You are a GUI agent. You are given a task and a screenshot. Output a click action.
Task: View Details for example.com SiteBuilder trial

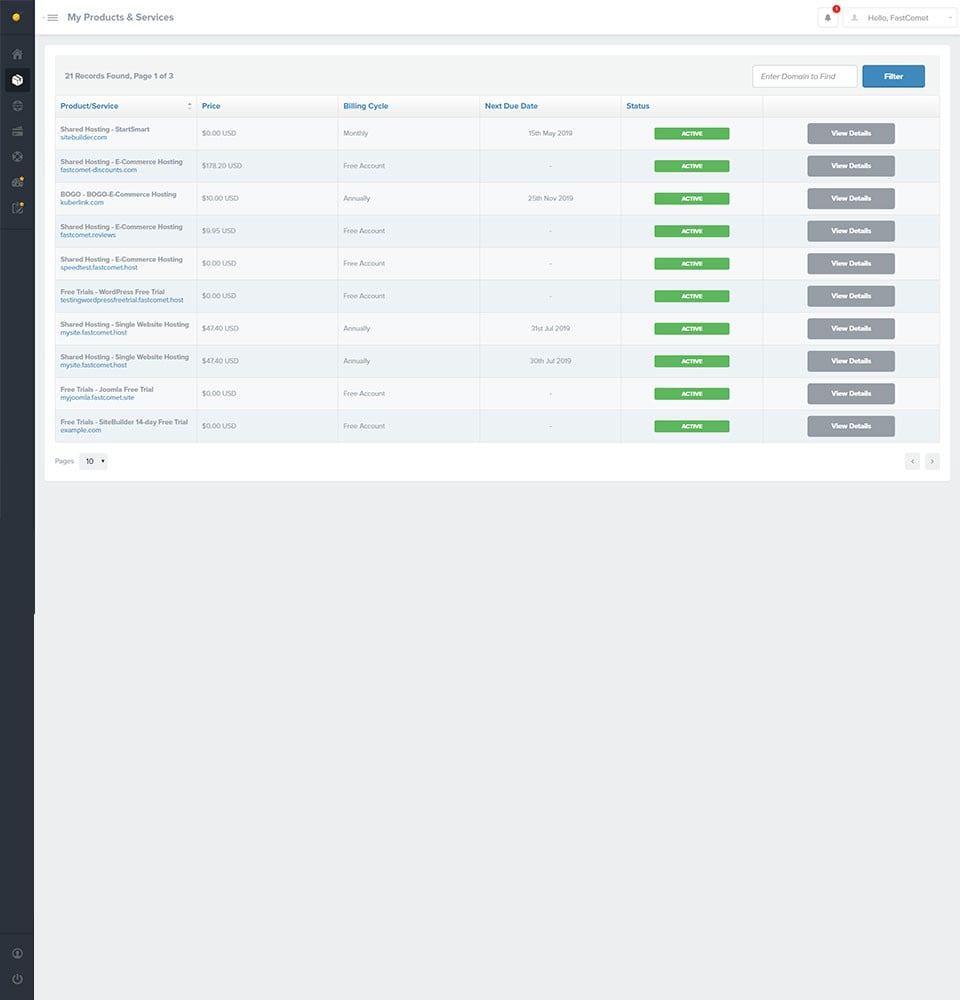tap(850, 426)
